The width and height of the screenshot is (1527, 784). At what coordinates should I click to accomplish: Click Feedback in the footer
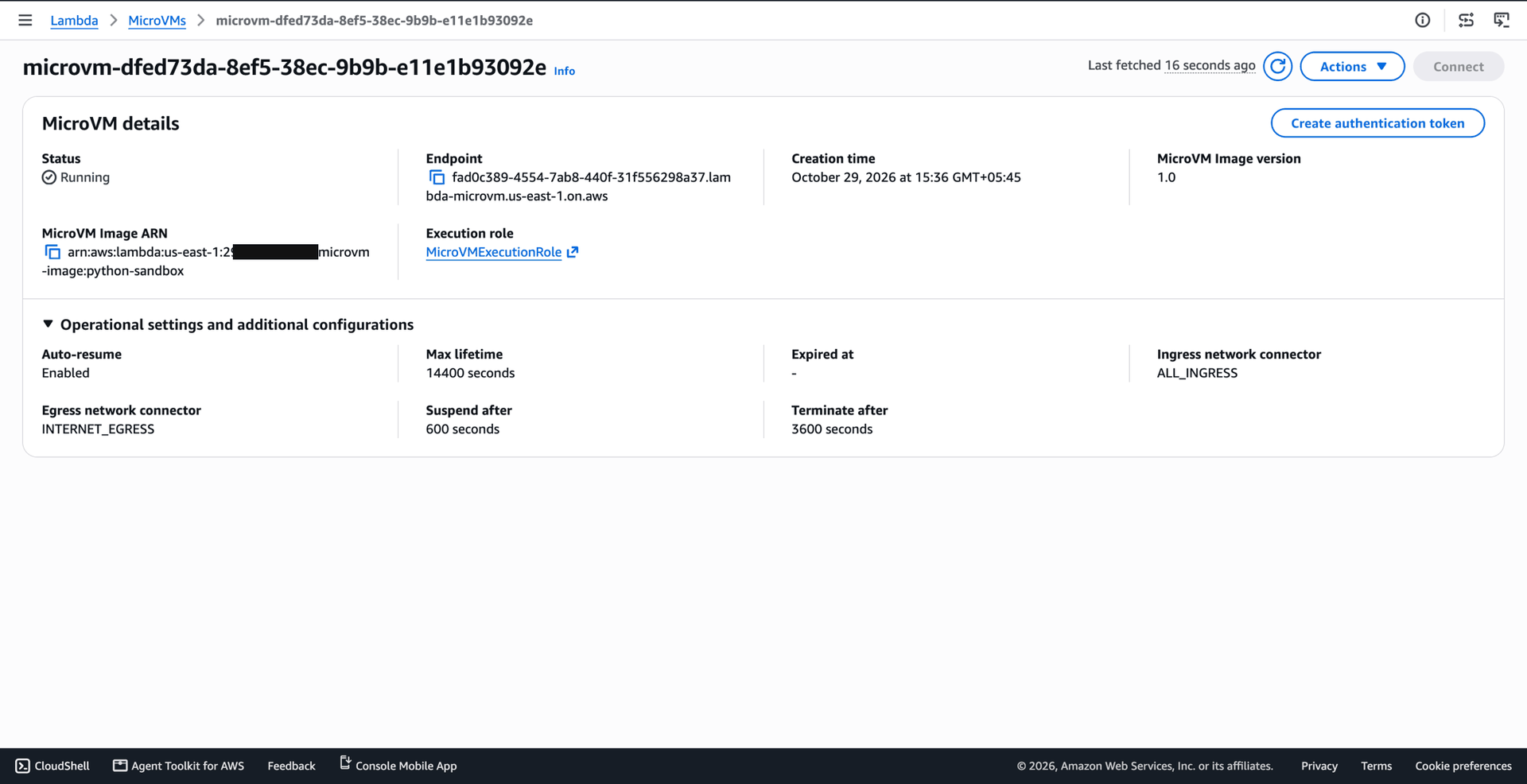point(291,766)
